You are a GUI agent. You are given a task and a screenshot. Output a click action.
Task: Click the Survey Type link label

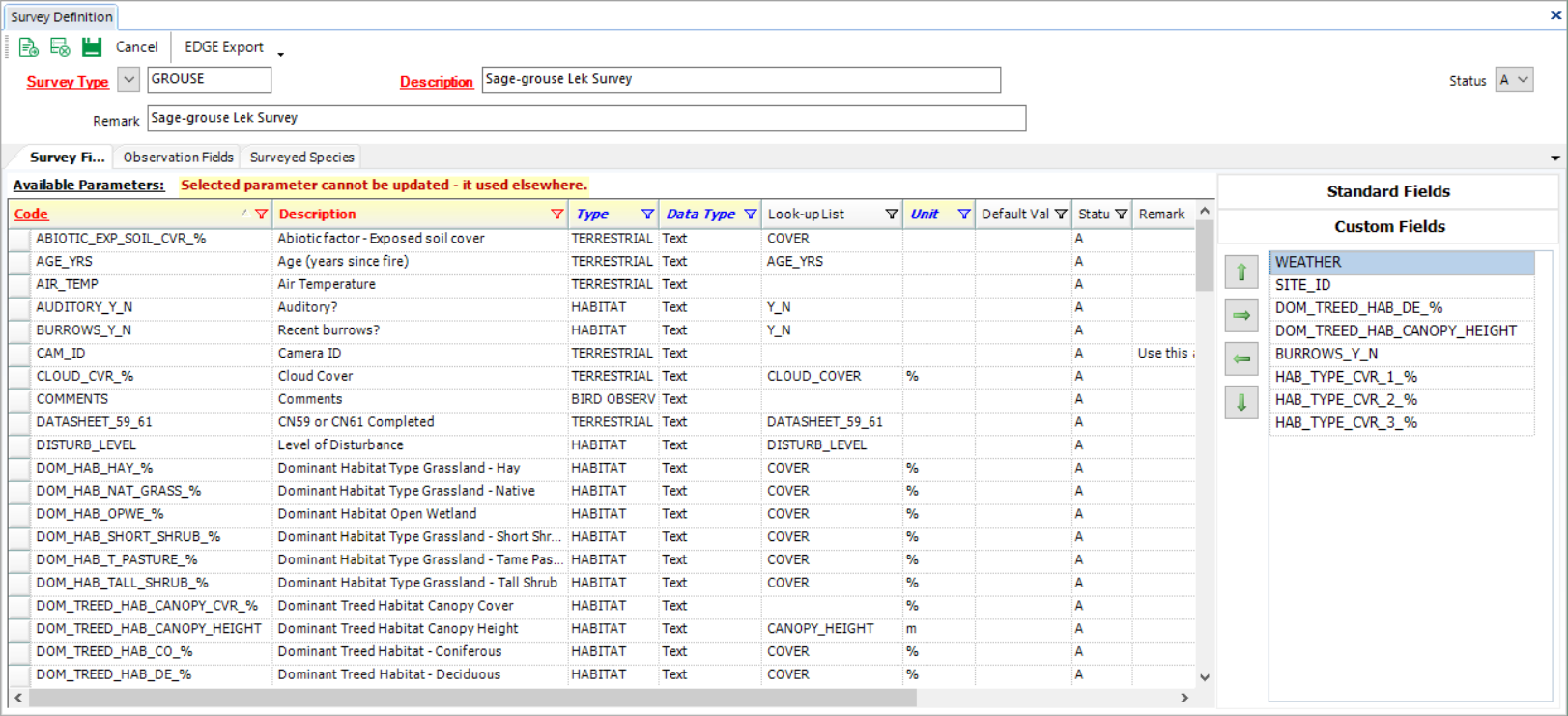pyautogui.click(x=68, y=82)
